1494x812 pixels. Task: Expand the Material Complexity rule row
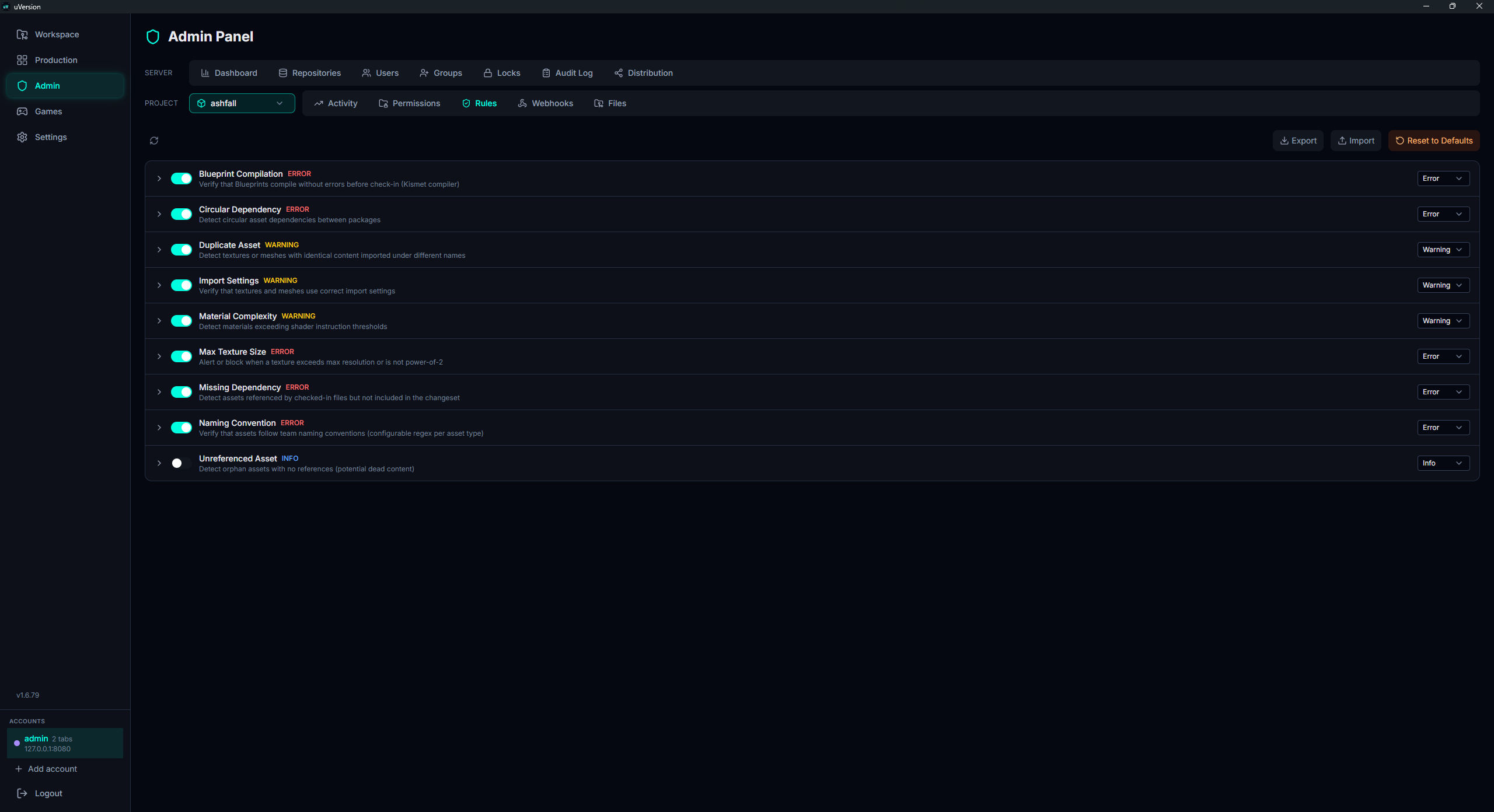tap(159, 321)
